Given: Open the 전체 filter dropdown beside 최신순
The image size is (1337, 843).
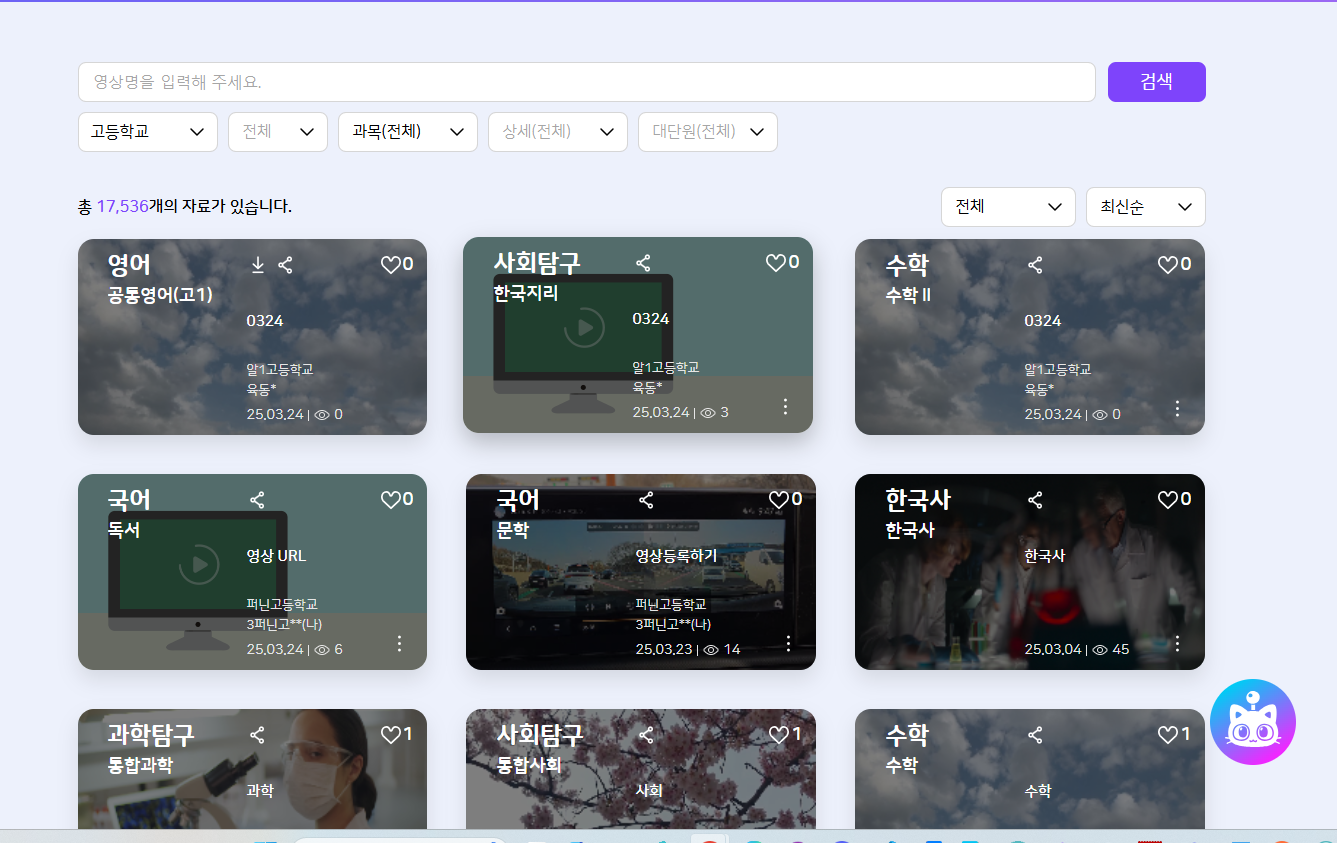Looking at the screenshot, I should 1007,207.
